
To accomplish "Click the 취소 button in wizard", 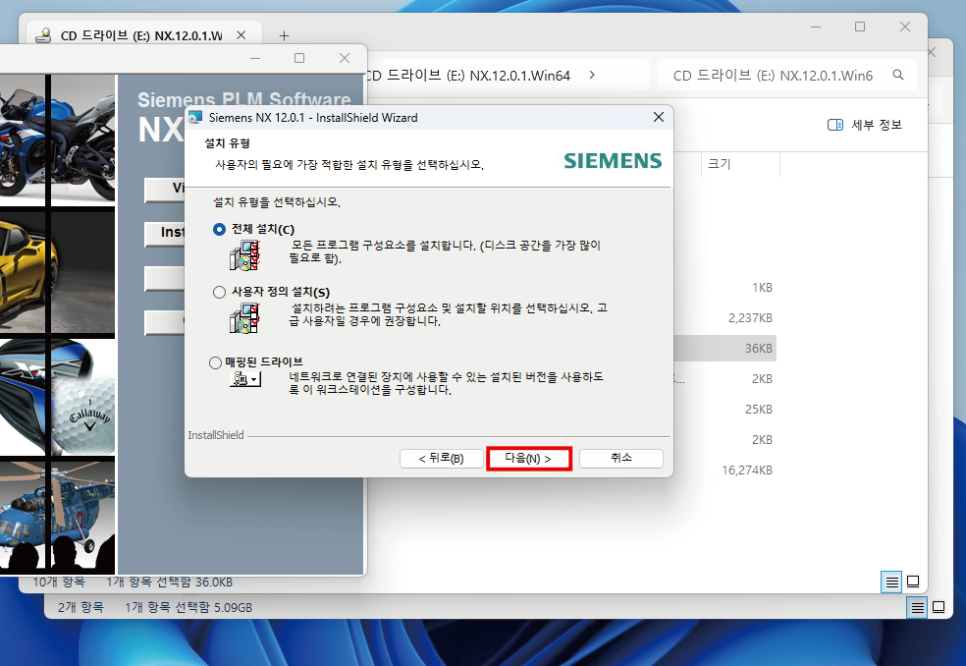I will pos(621,458).
